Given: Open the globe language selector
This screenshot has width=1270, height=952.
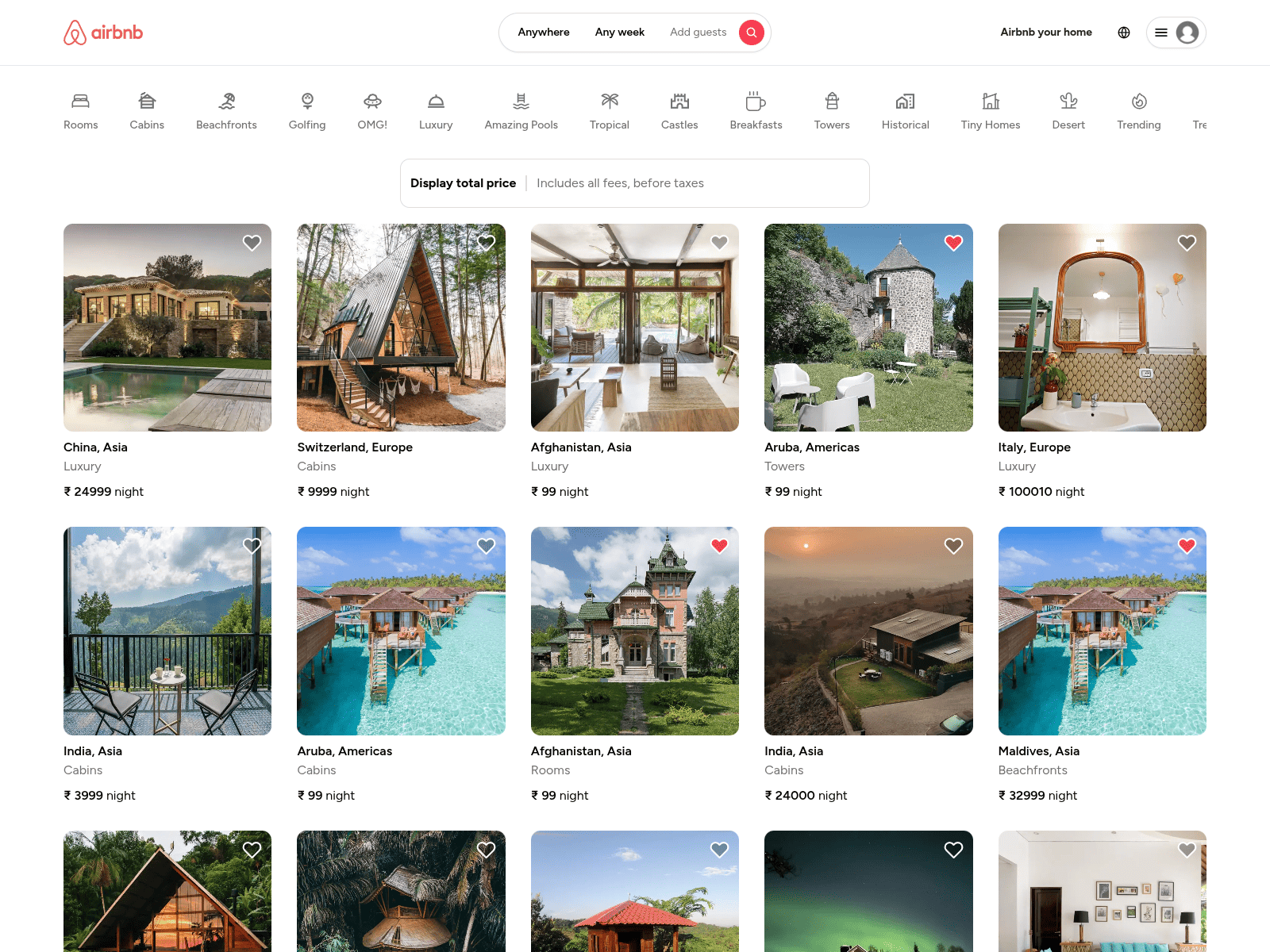Looking at the screenshot, I should pos(1124,33).
